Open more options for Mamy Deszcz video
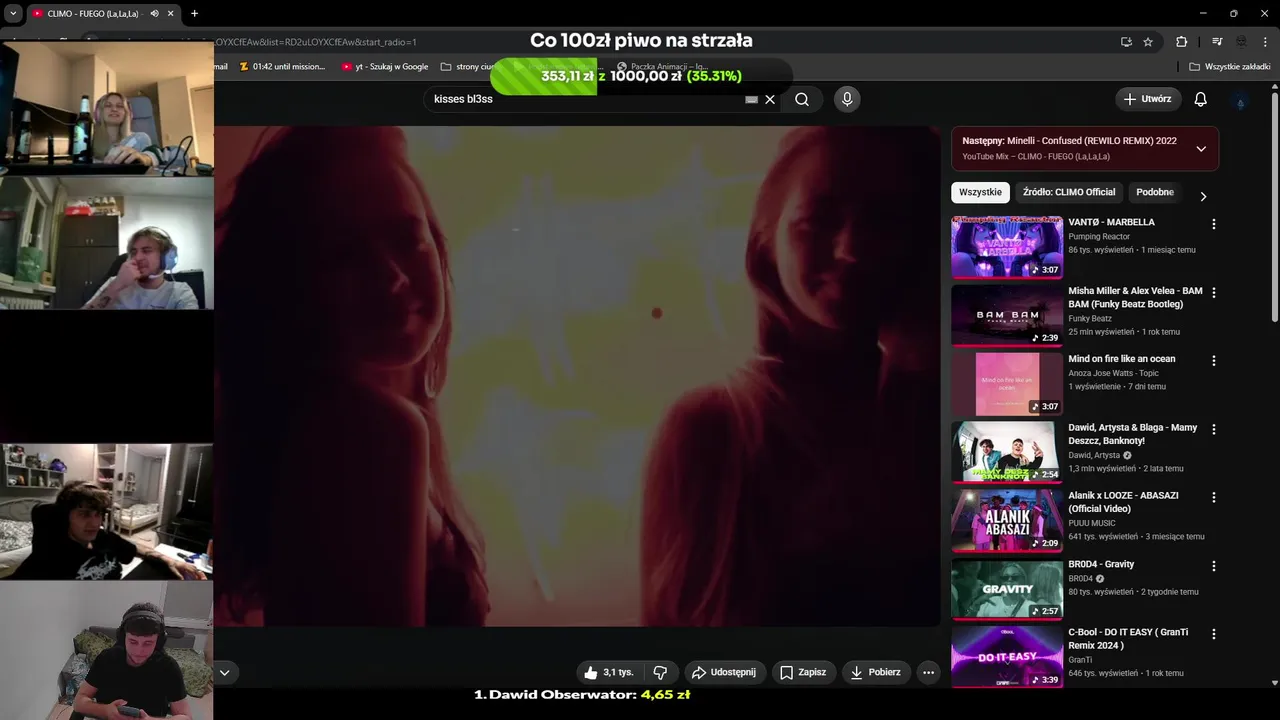The height and width of the screenshot is (720, 1280). pos(1214,429)
